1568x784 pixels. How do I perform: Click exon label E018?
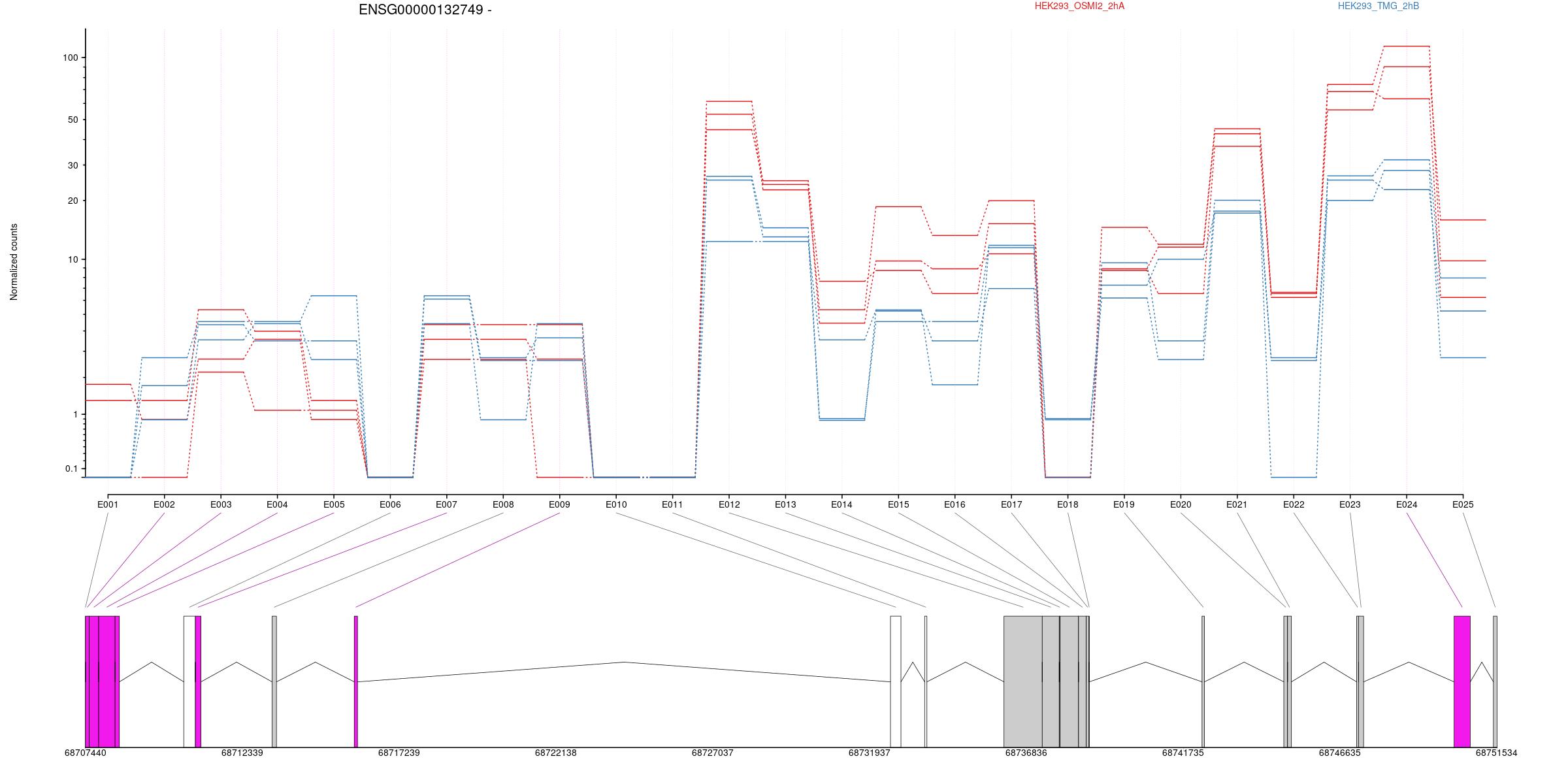[x=1068, y=504]
